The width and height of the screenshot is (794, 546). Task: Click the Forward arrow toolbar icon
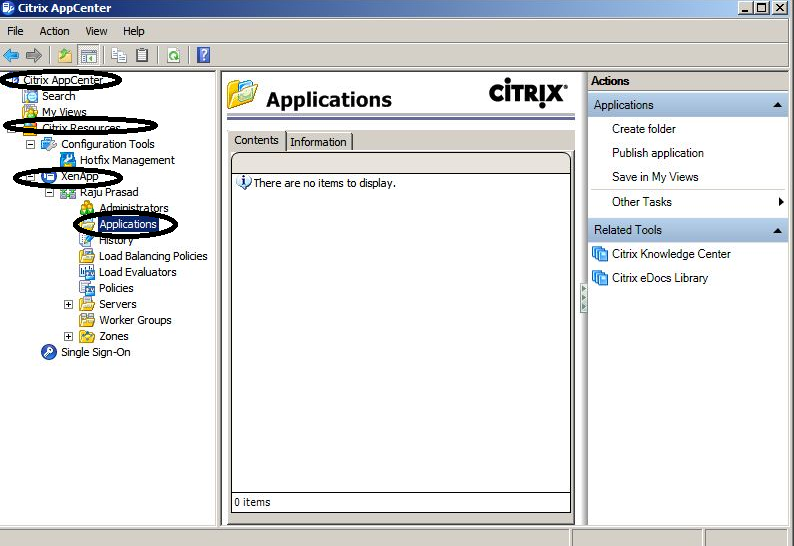tap(34, 55)
